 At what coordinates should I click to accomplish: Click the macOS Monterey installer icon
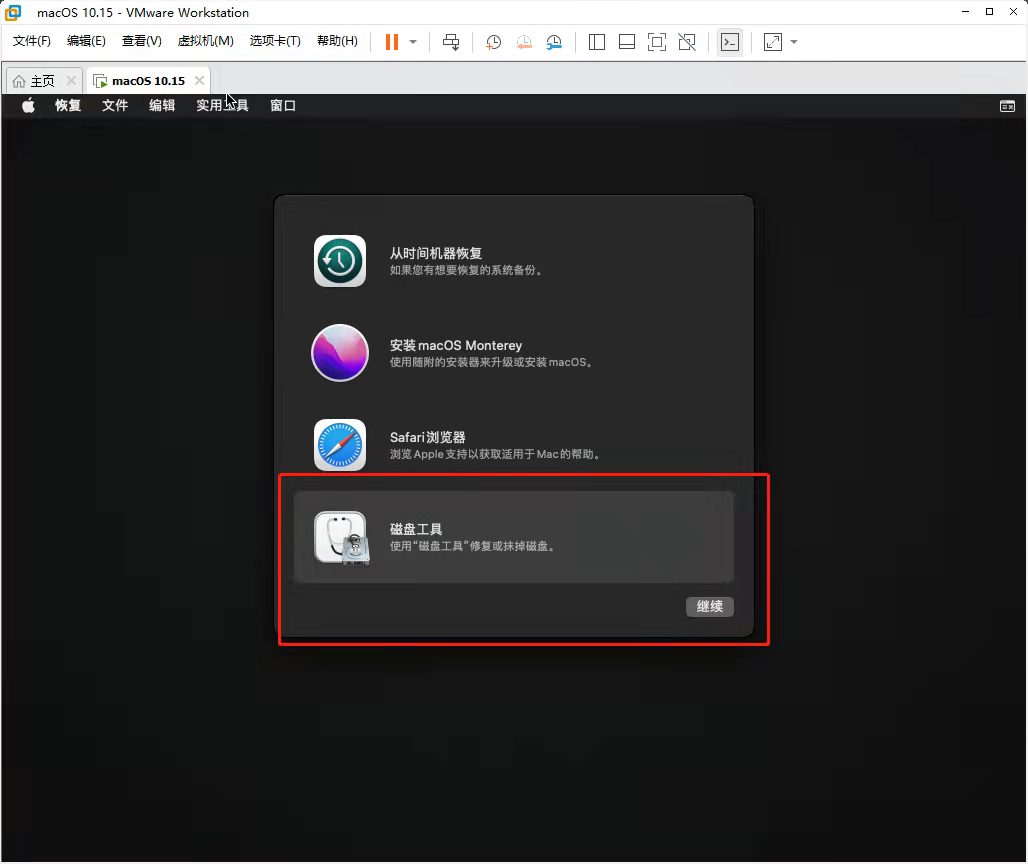tap(340, 353)
